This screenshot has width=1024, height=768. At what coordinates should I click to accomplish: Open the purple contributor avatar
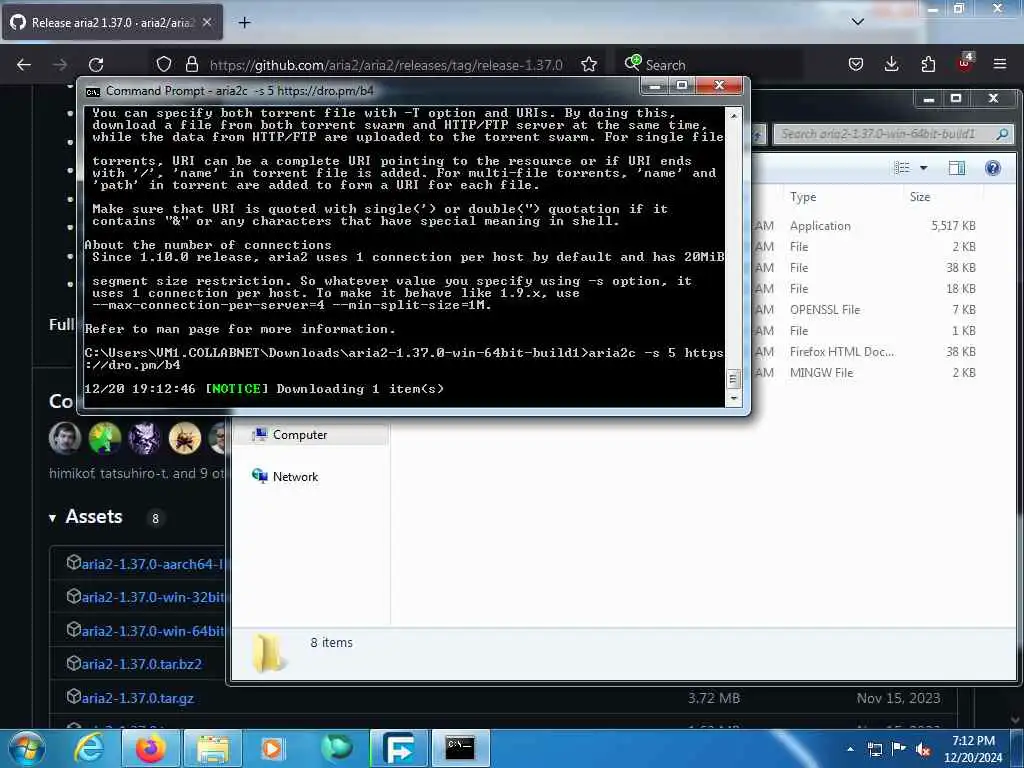pos(144,438)
